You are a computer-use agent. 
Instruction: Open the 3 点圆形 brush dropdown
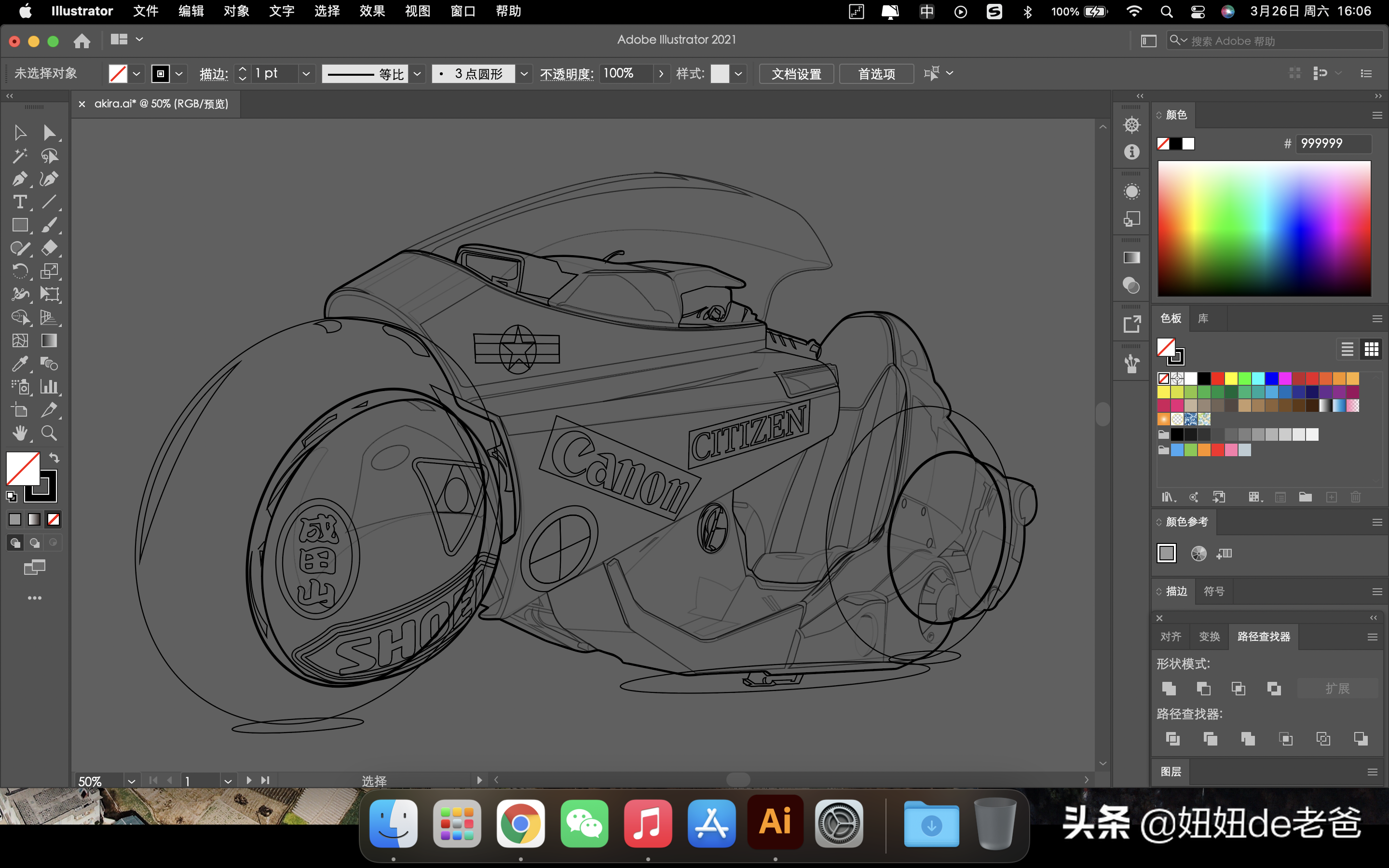coord(523,73)
